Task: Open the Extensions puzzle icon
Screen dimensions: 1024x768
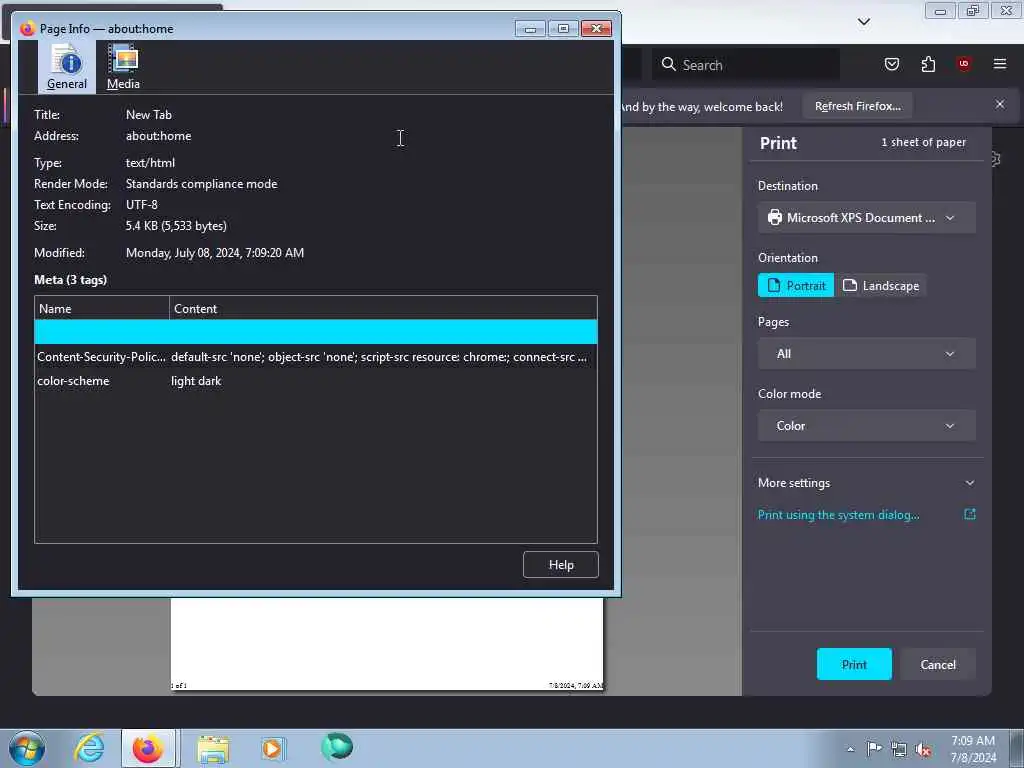Action: (928, 64)
